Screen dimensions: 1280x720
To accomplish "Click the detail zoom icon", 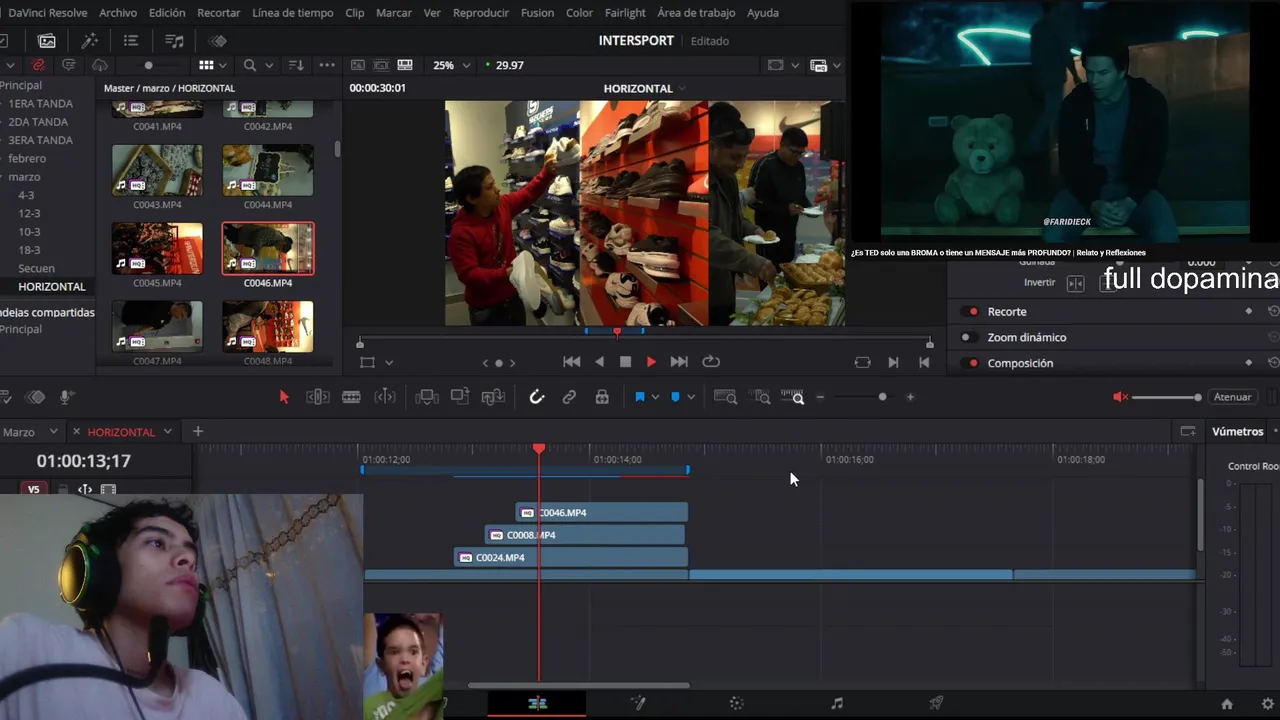I will coord(762,397).
